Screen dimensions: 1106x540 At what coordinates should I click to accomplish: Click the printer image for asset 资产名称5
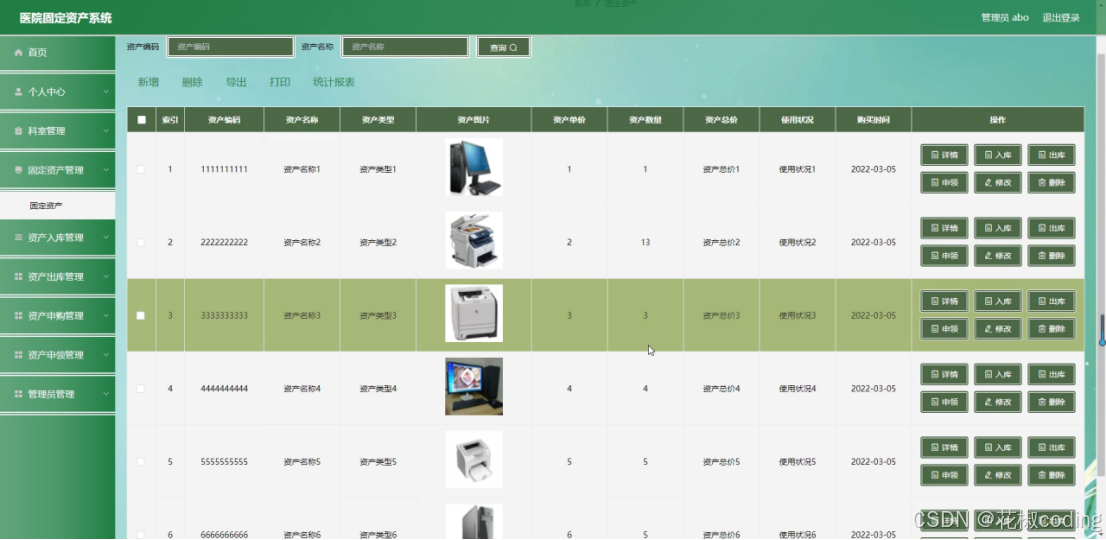pos(474,460)
